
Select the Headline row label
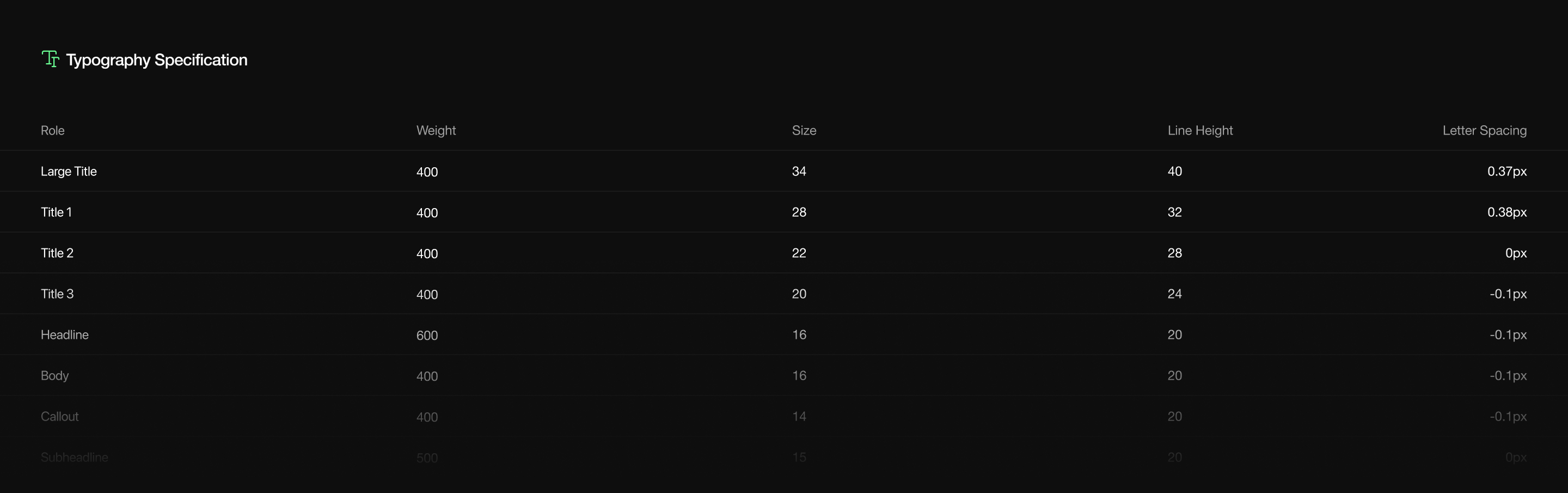point(65,334)
